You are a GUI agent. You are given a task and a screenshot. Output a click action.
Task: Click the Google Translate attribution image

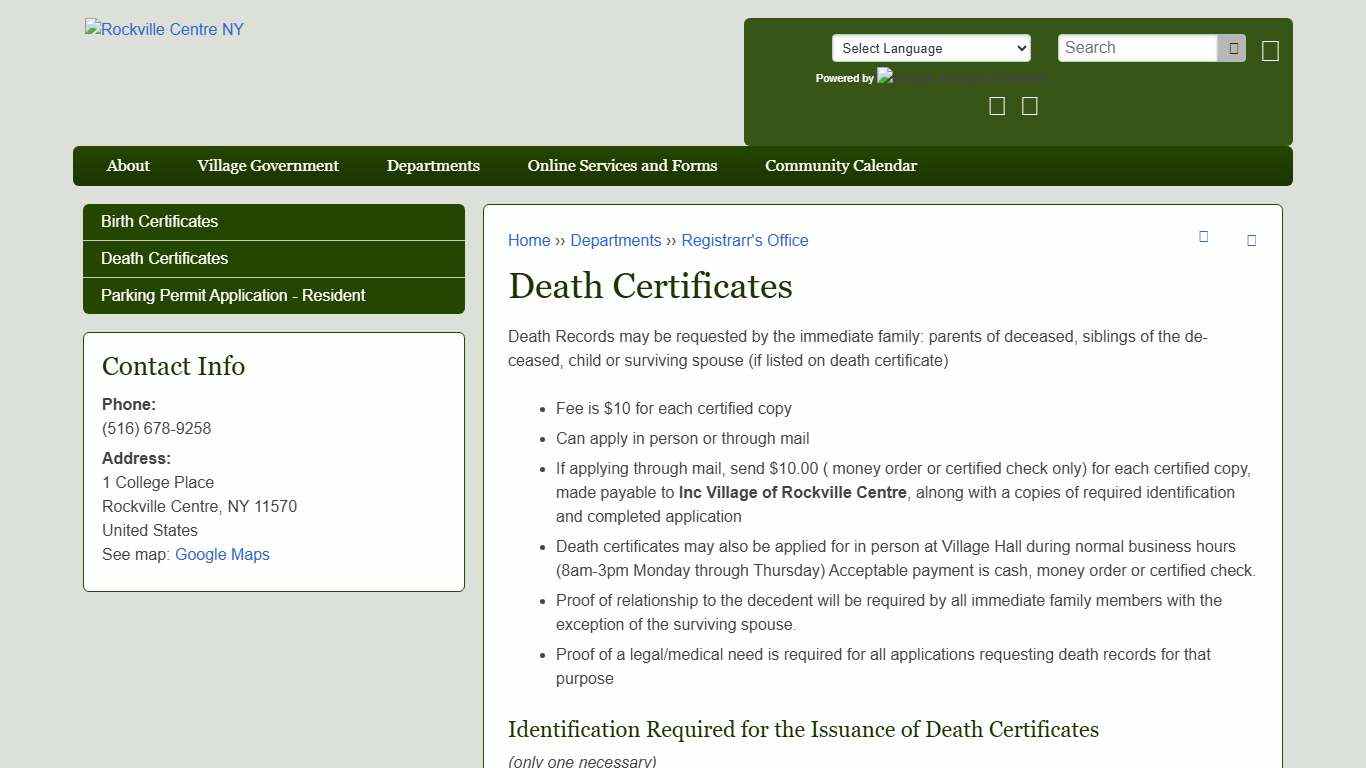click(x=960, y=77)
